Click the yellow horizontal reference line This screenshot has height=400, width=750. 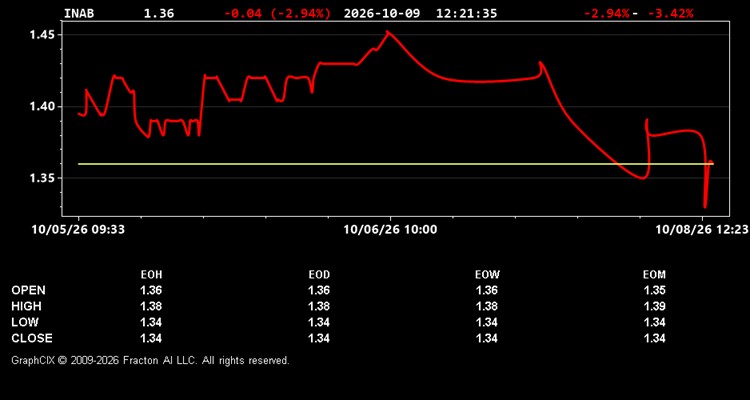(396, 164)
